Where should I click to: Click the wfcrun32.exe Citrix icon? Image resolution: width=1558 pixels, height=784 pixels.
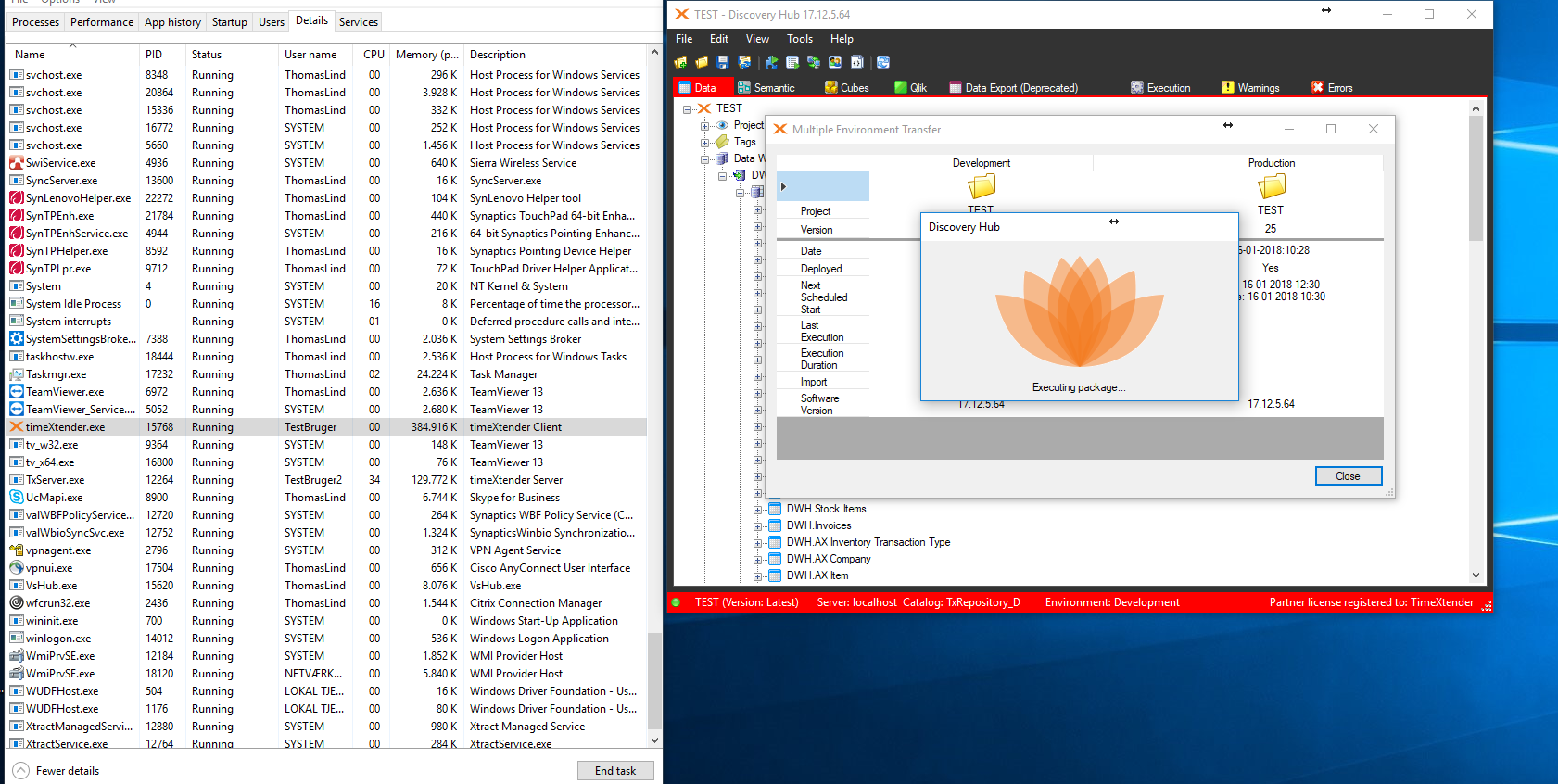(x=16, y=603)
